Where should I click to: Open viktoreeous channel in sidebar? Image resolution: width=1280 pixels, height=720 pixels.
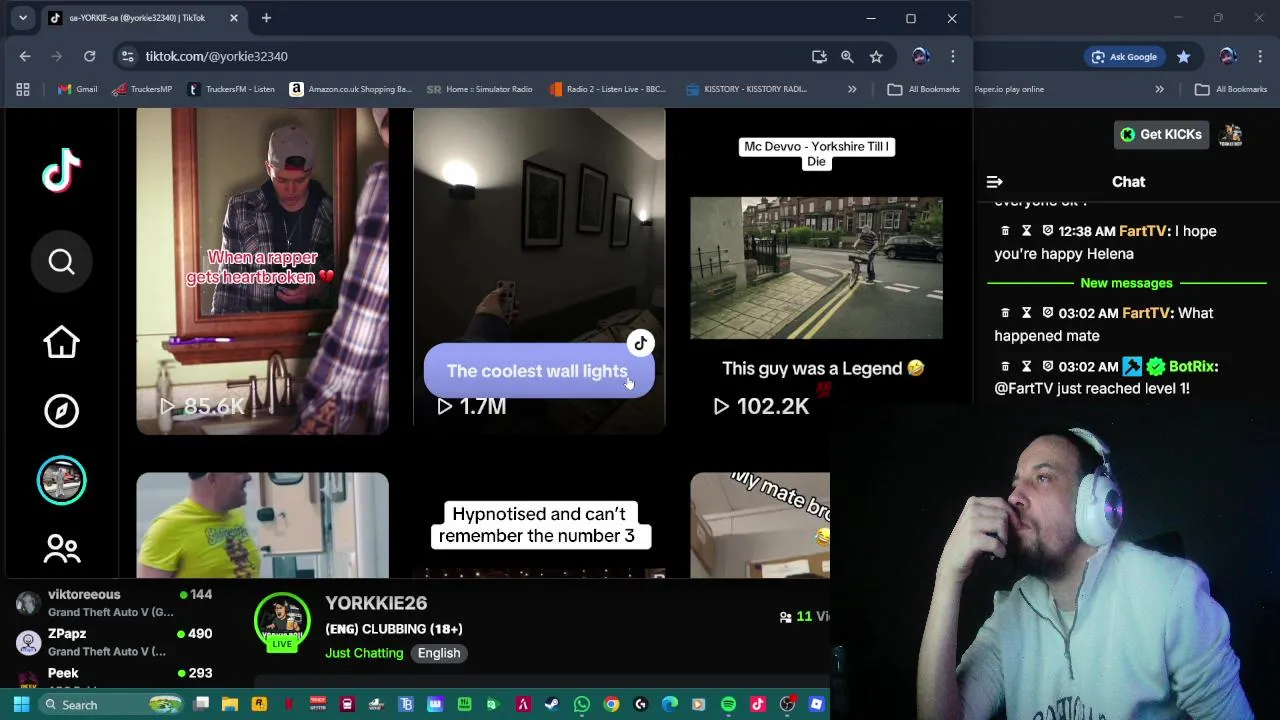coord(115,603)
